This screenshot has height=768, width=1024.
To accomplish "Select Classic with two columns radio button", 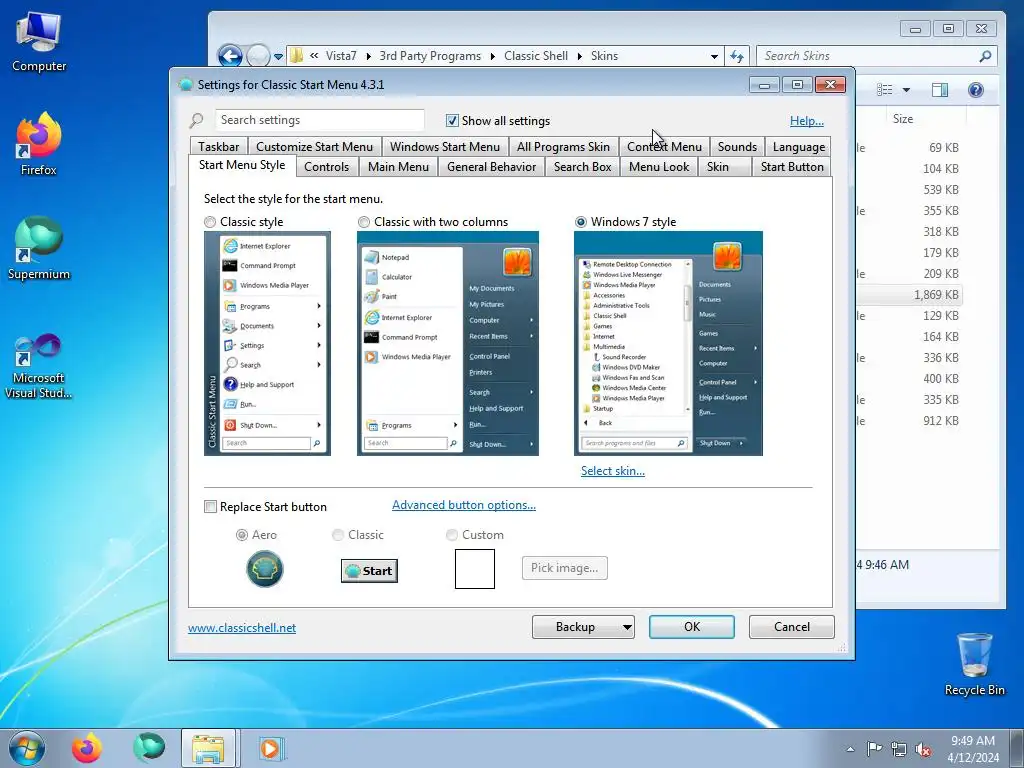I will 364,222.
